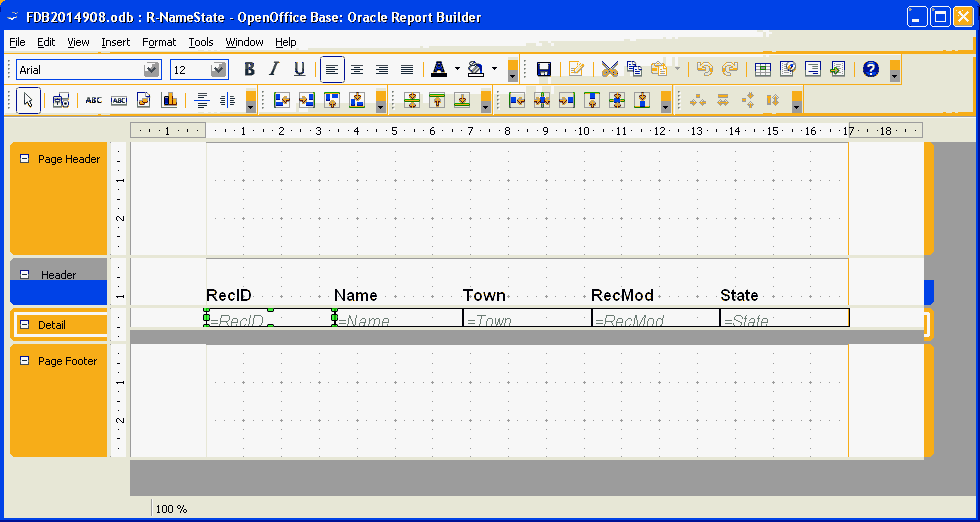The width and height of the screenshot is (980, 522).
Task: Undo the last action
Action: click(704, 69)
